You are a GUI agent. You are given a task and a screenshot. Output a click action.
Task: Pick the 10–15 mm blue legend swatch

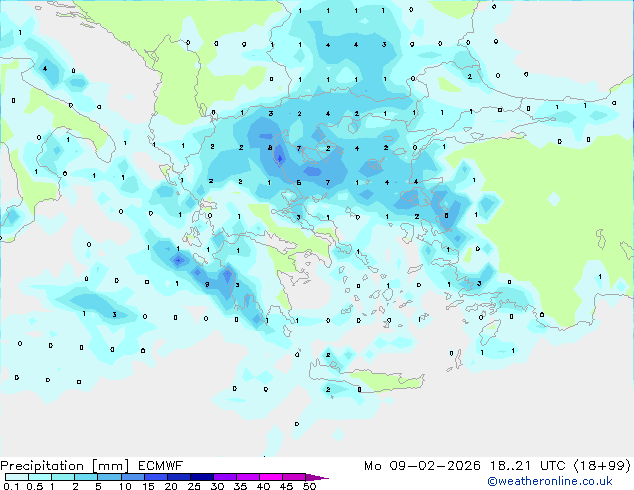[x=133, y=477]
